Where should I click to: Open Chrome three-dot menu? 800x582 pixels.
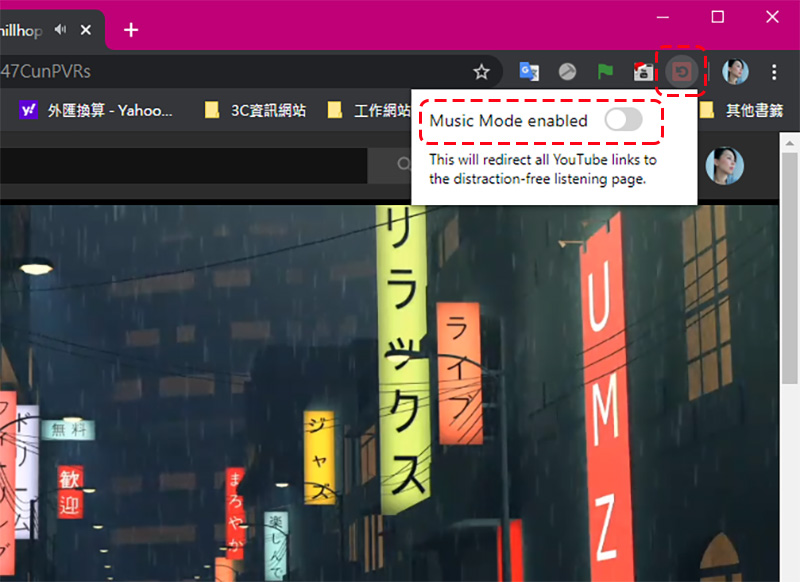pyautogui.click(x=774, y=72)
